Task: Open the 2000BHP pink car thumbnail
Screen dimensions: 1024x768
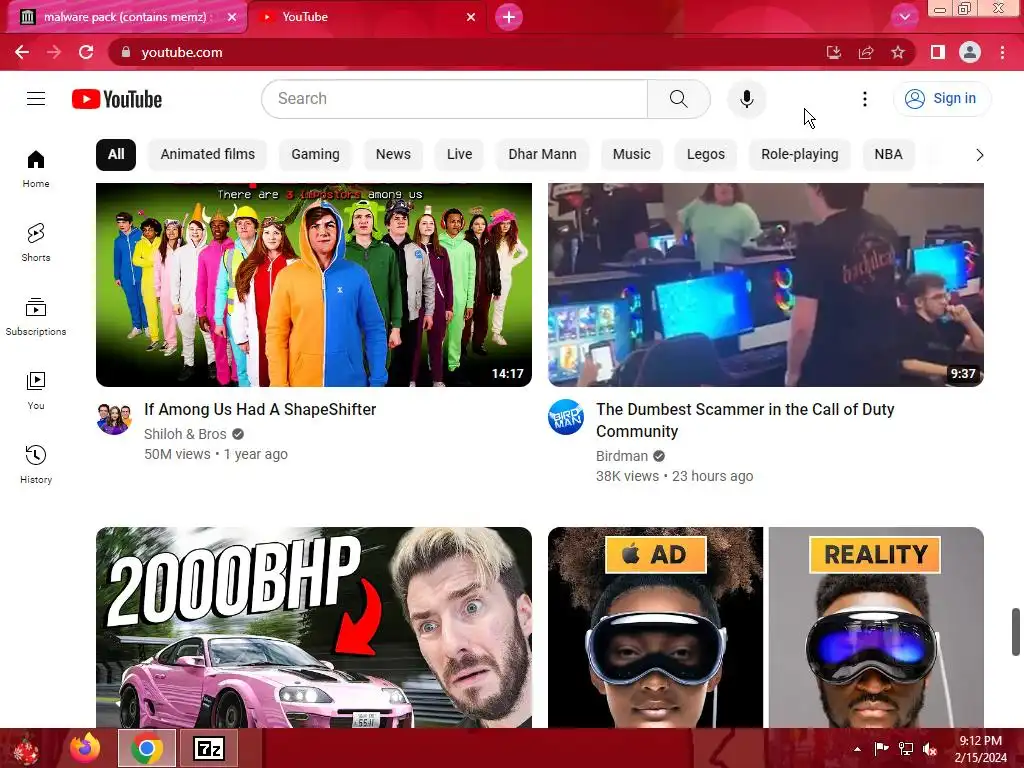Action: 313,627
